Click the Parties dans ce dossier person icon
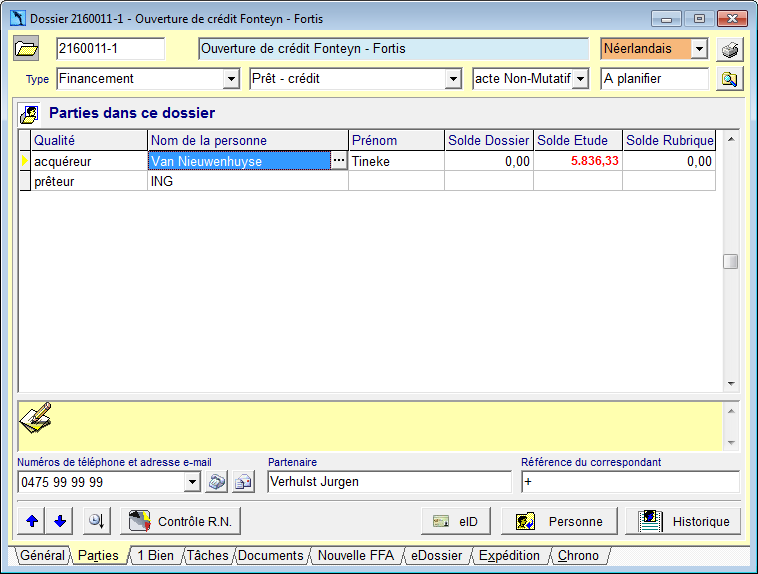The image size is (758, 574). coord(29,114)
